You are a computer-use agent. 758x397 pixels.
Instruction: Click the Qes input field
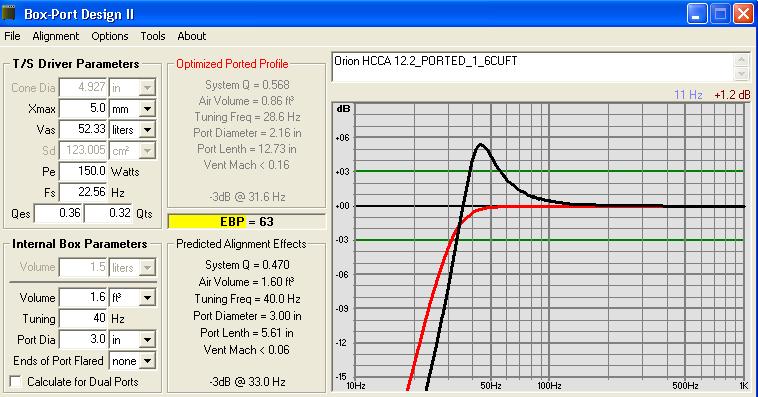pyautogui.click(x=58, y=213)
